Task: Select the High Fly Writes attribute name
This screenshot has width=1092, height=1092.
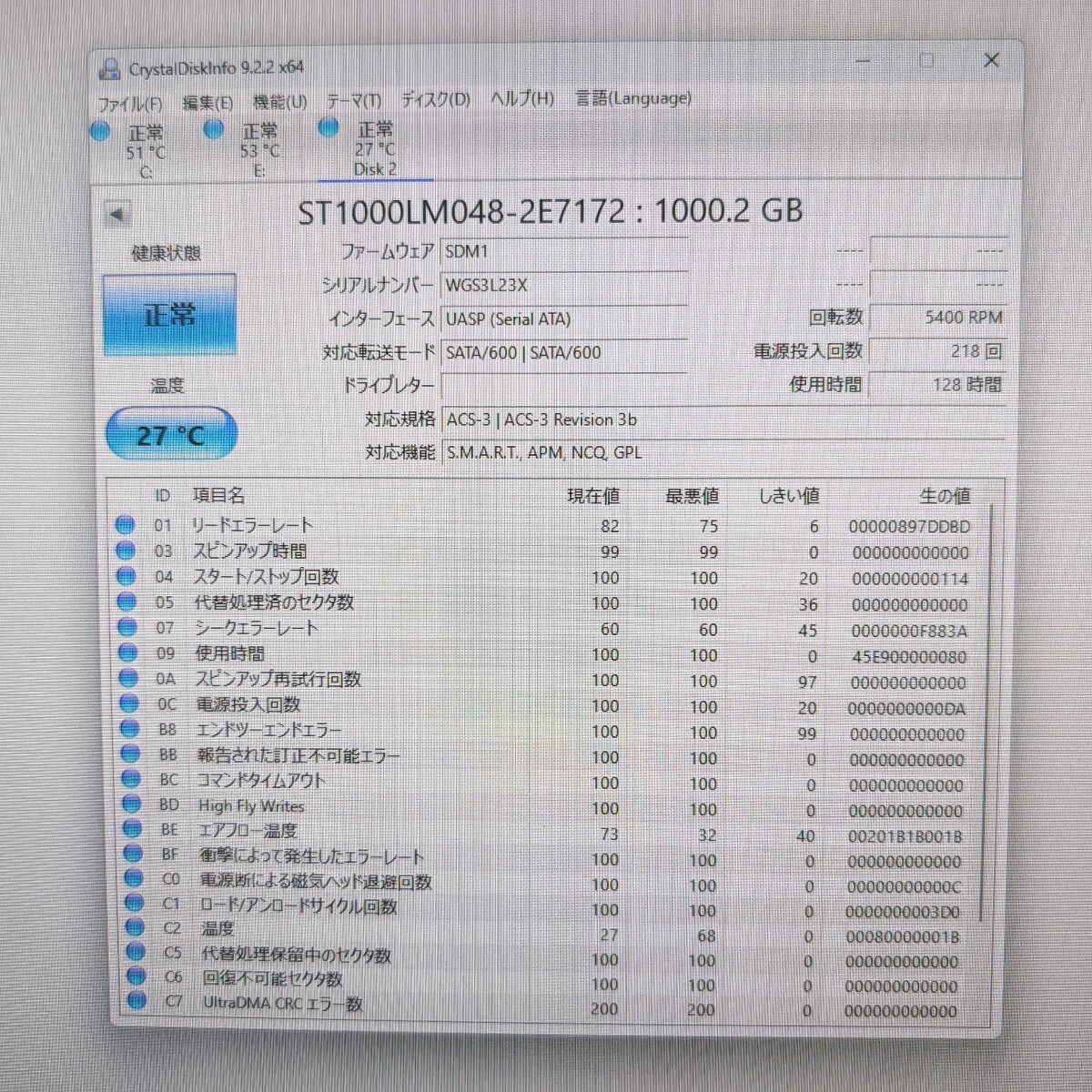Action: click(251, 805)
